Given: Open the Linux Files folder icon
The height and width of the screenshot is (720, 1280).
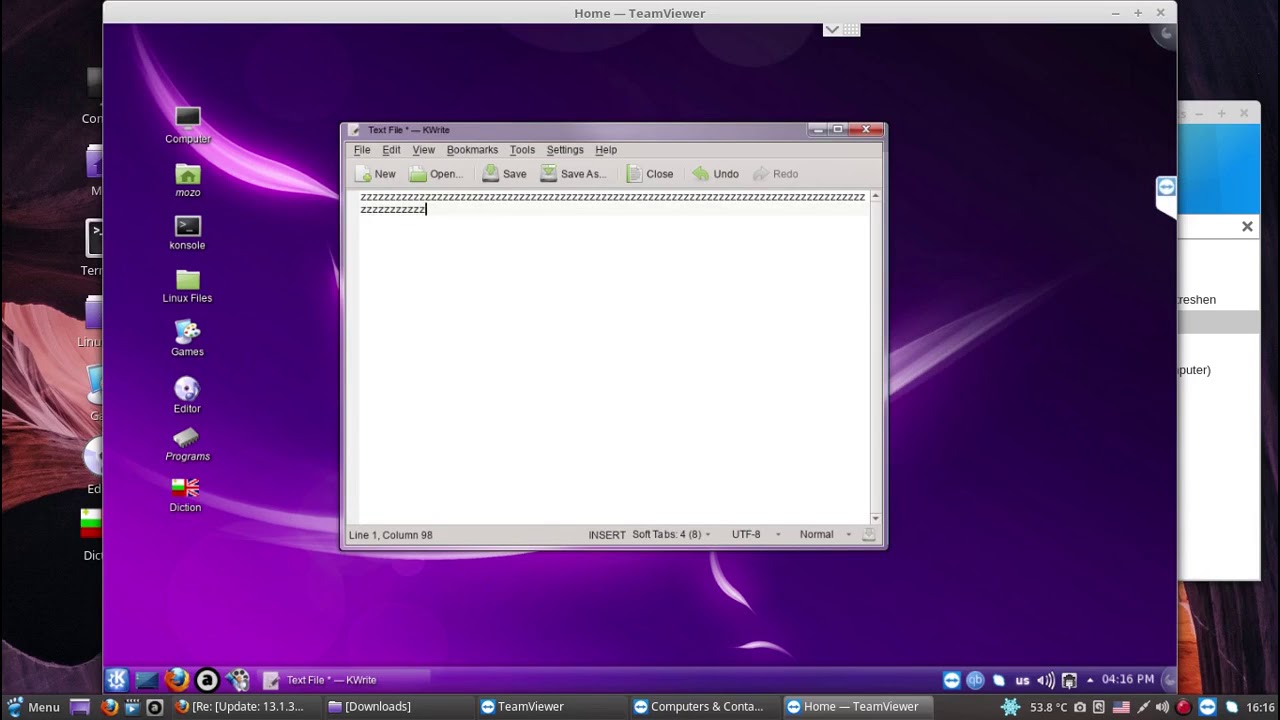Looking at the screenshot, I should pyautogui.click(x=187, y=286).
